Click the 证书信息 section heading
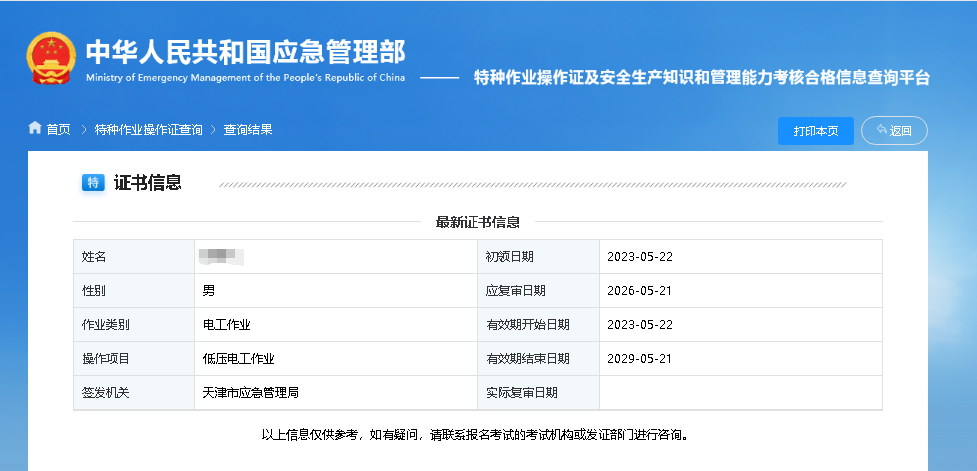 (147, 182)
